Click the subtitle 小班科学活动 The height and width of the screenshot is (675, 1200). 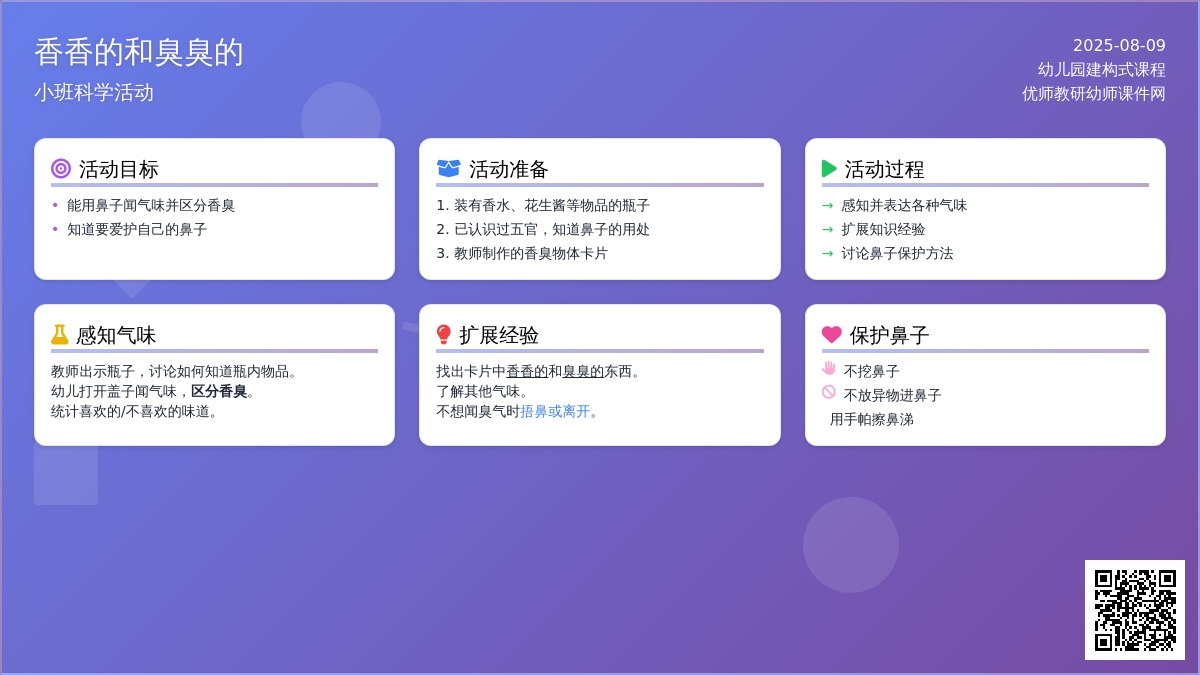pyautogui.click(x=94, y=92)
